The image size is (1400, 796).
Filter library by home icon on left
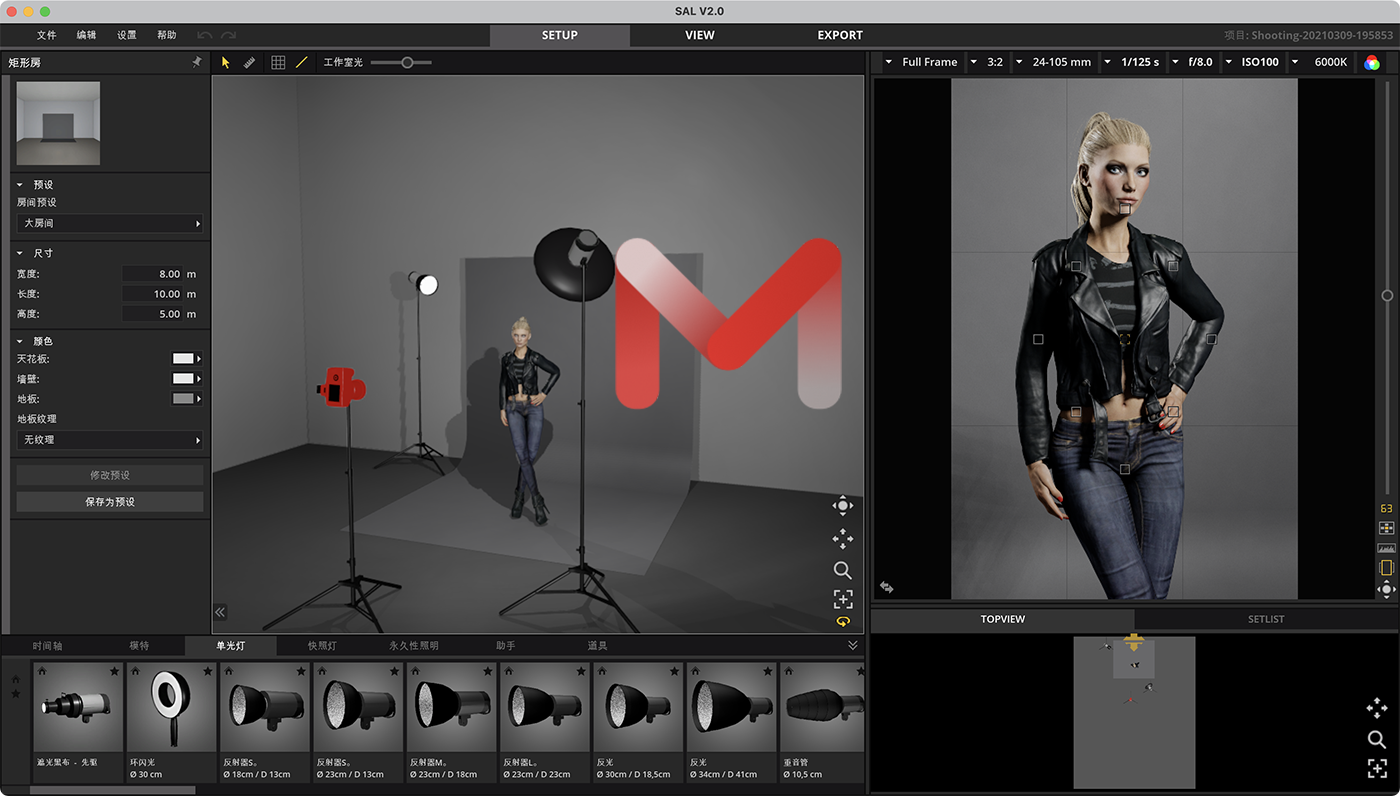pyautogui.click(x=15, y=679)
